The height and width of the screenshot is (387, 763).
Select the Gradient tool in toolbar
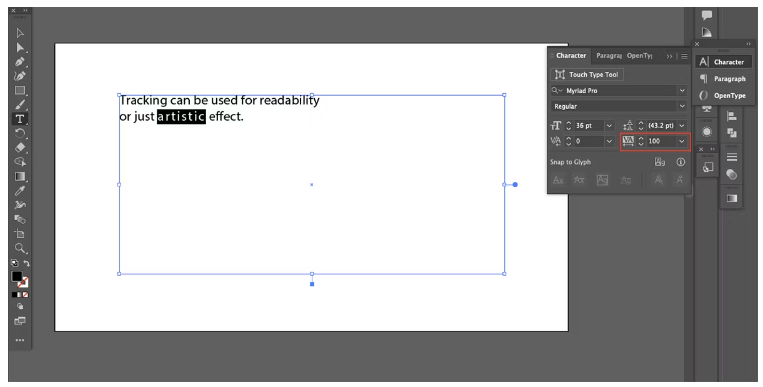20,176
